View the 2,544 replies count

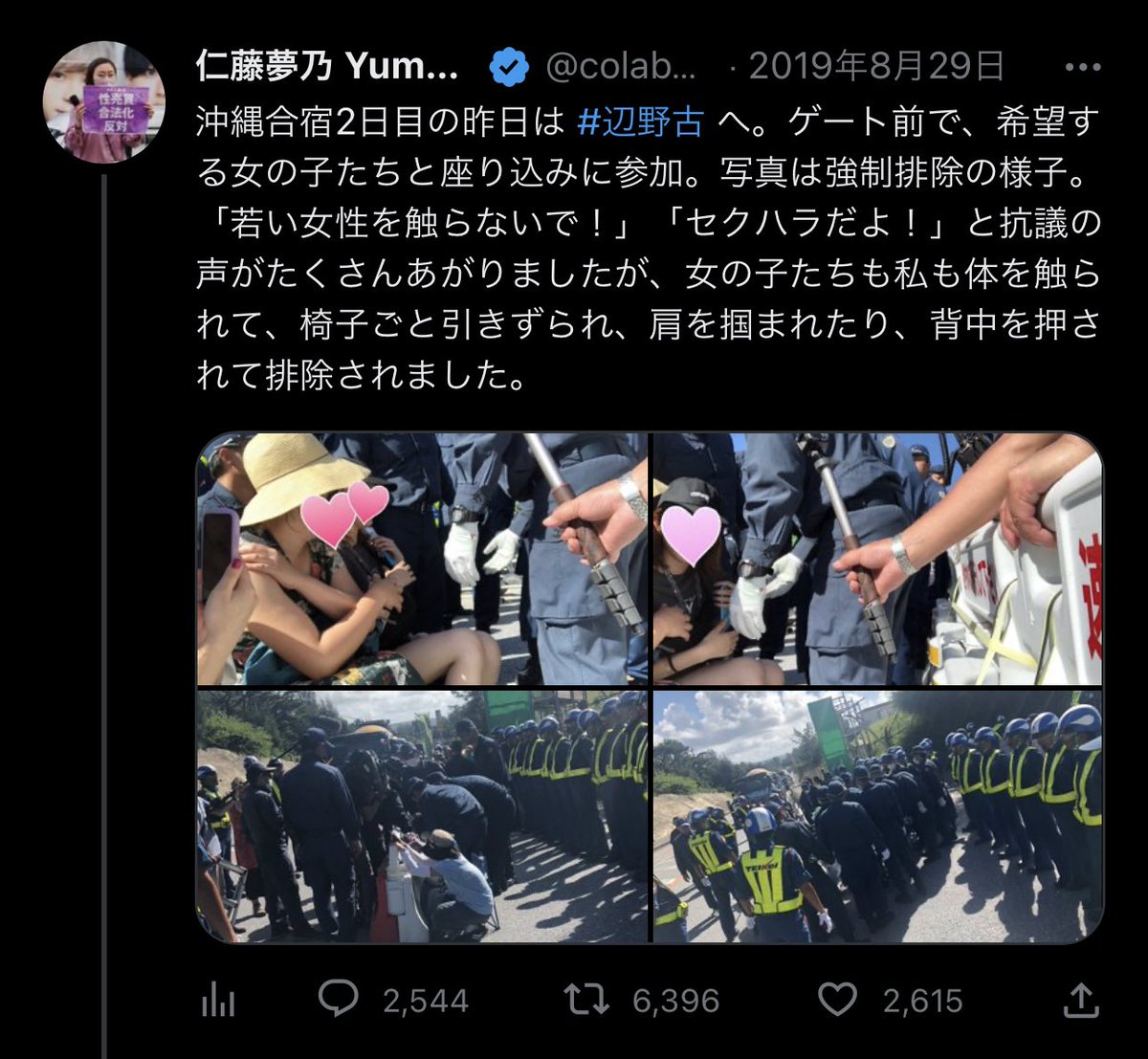(x=426, y=1002)
